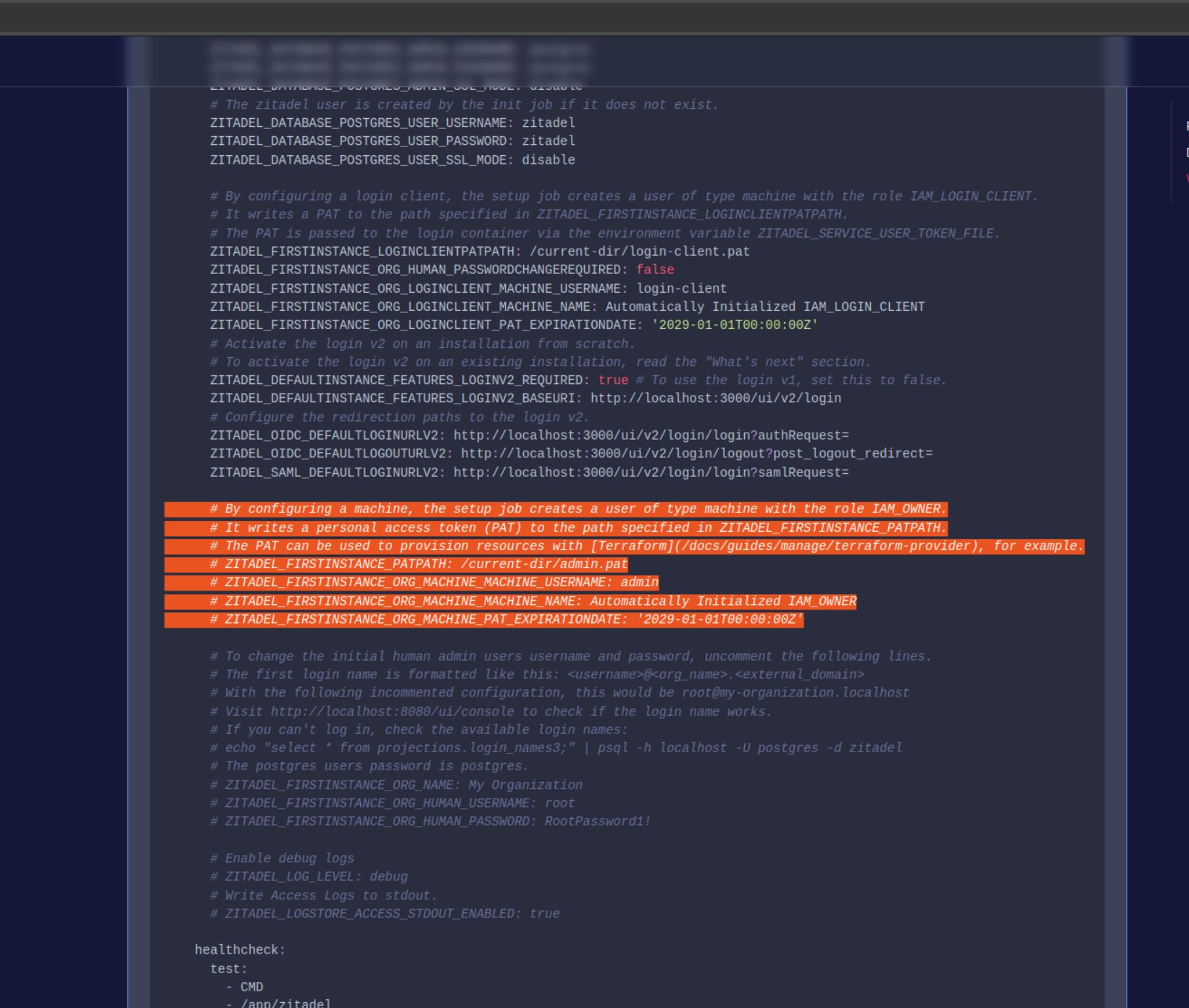The image size is (1189, 1008).
Task: Click commented line ZITADEL_LOG_LEVEL: debug
Action: click(309, 877)
